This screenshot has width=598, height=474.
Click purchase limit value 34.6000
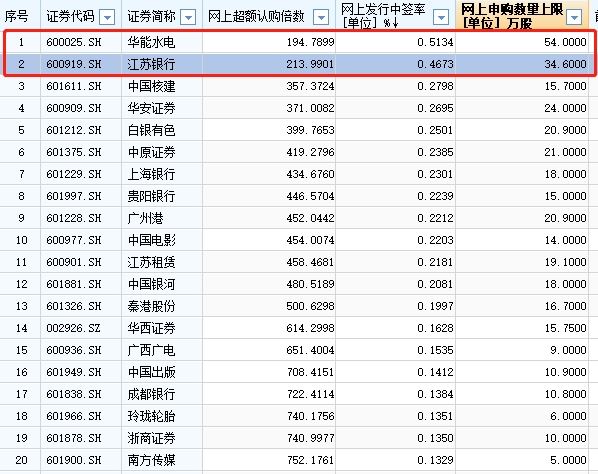[x=565, y=64]
